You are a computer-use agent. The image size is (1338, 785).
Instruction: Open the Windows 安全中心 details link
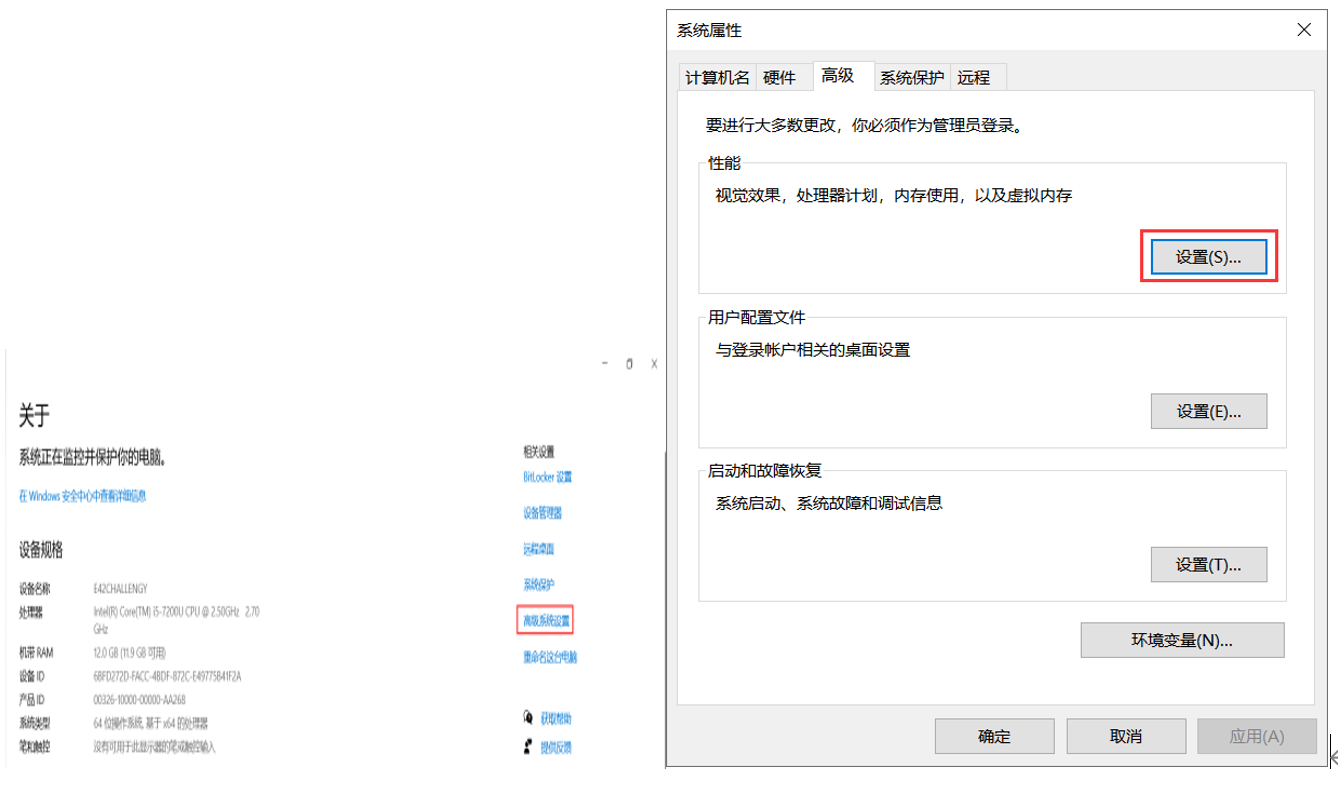click(82, 496)
